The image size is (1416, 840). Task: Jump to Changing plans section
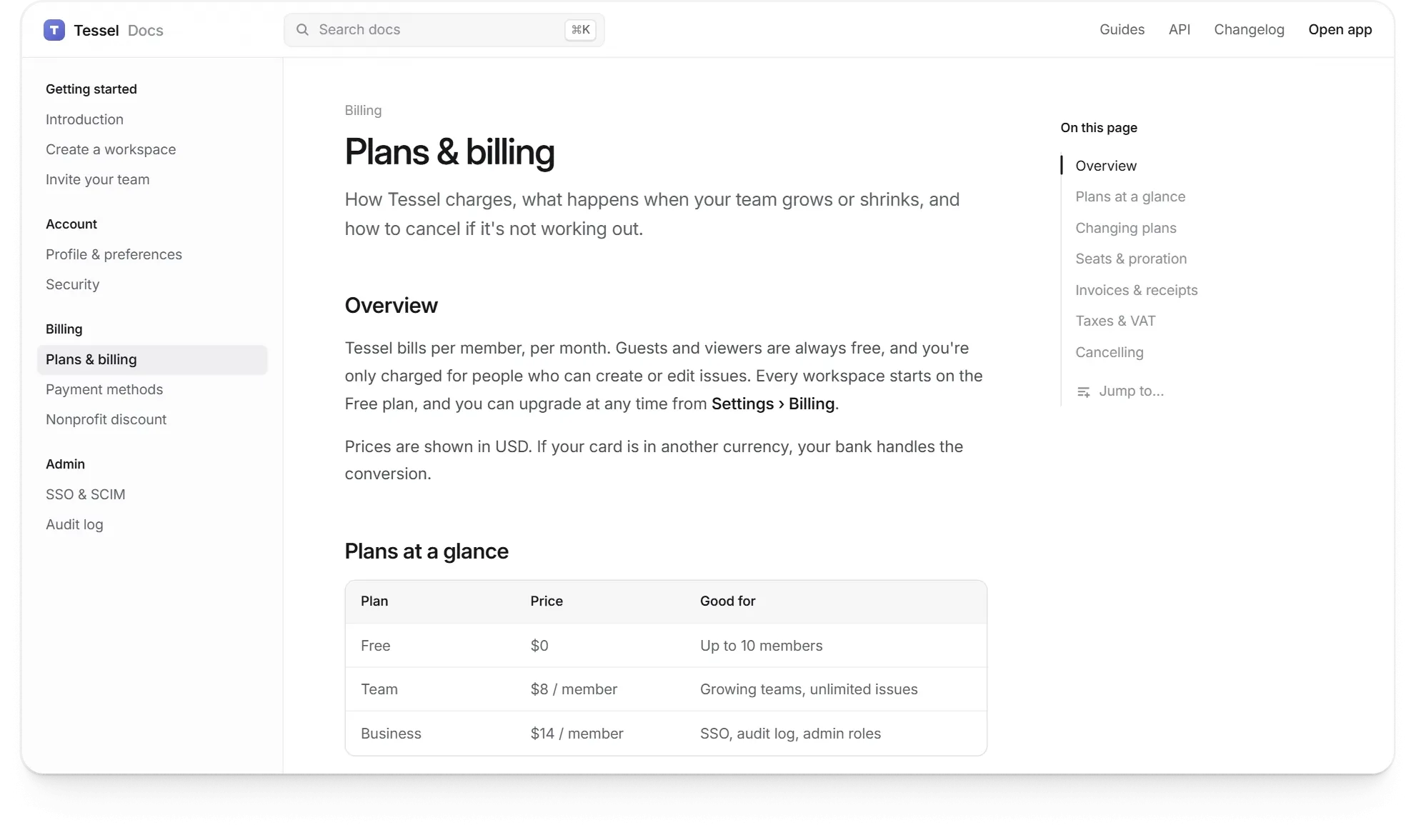(x=1125, y=228)
